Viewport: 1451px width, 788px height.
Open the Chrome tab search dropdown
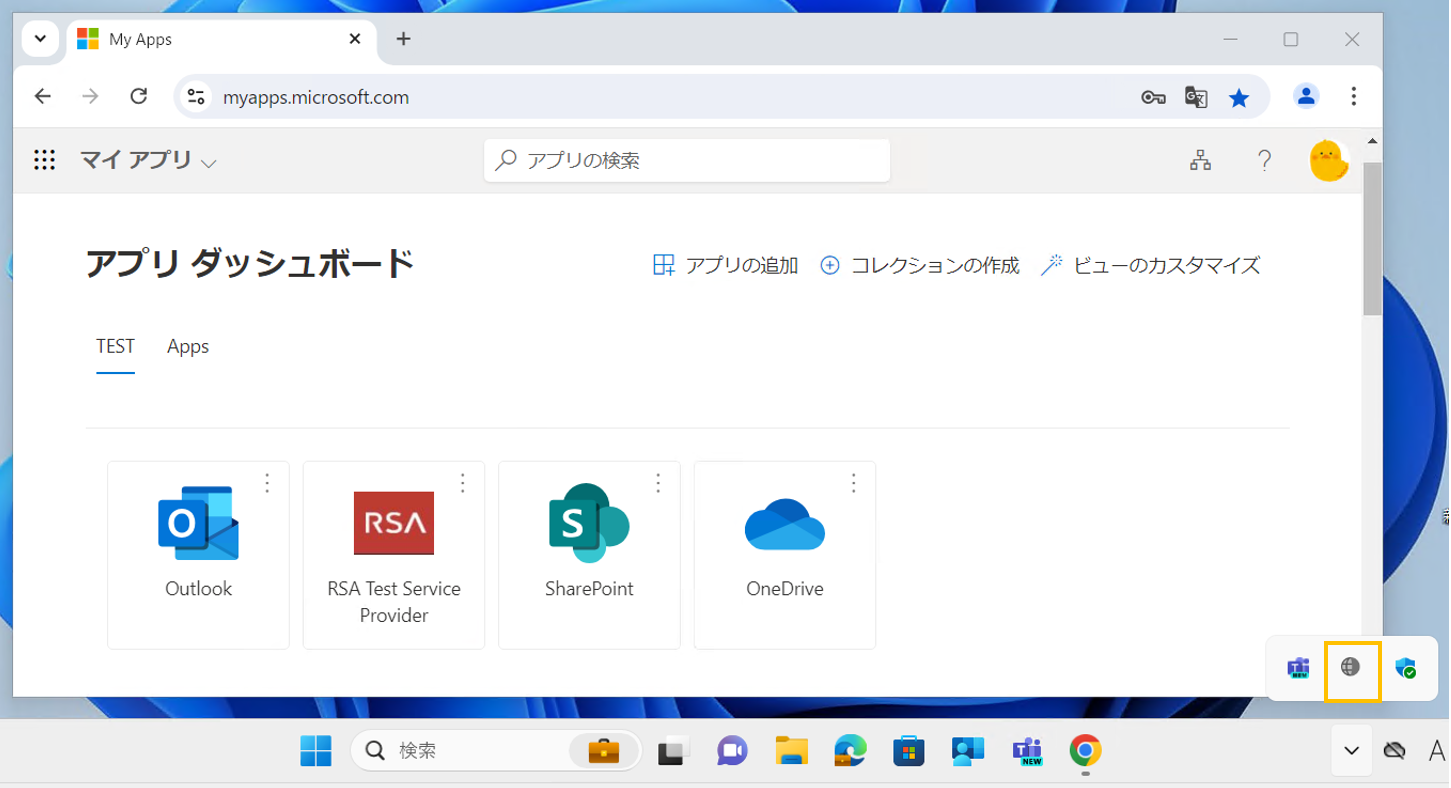(x=40, y=39)
